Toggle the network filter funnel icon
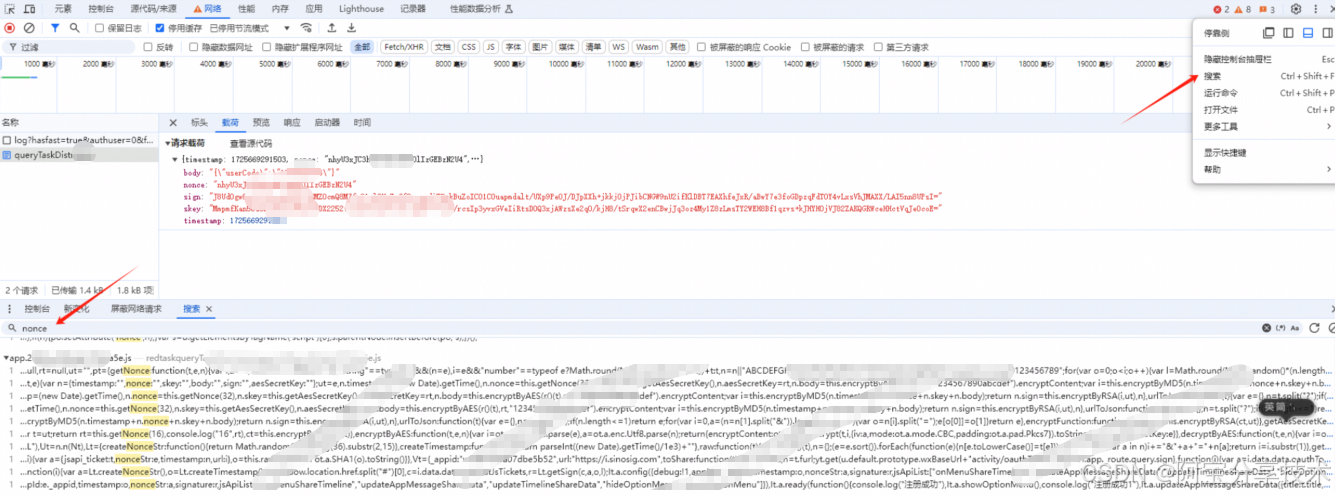This screenshot has width=1335, height=495. click(x=55, y=28)
